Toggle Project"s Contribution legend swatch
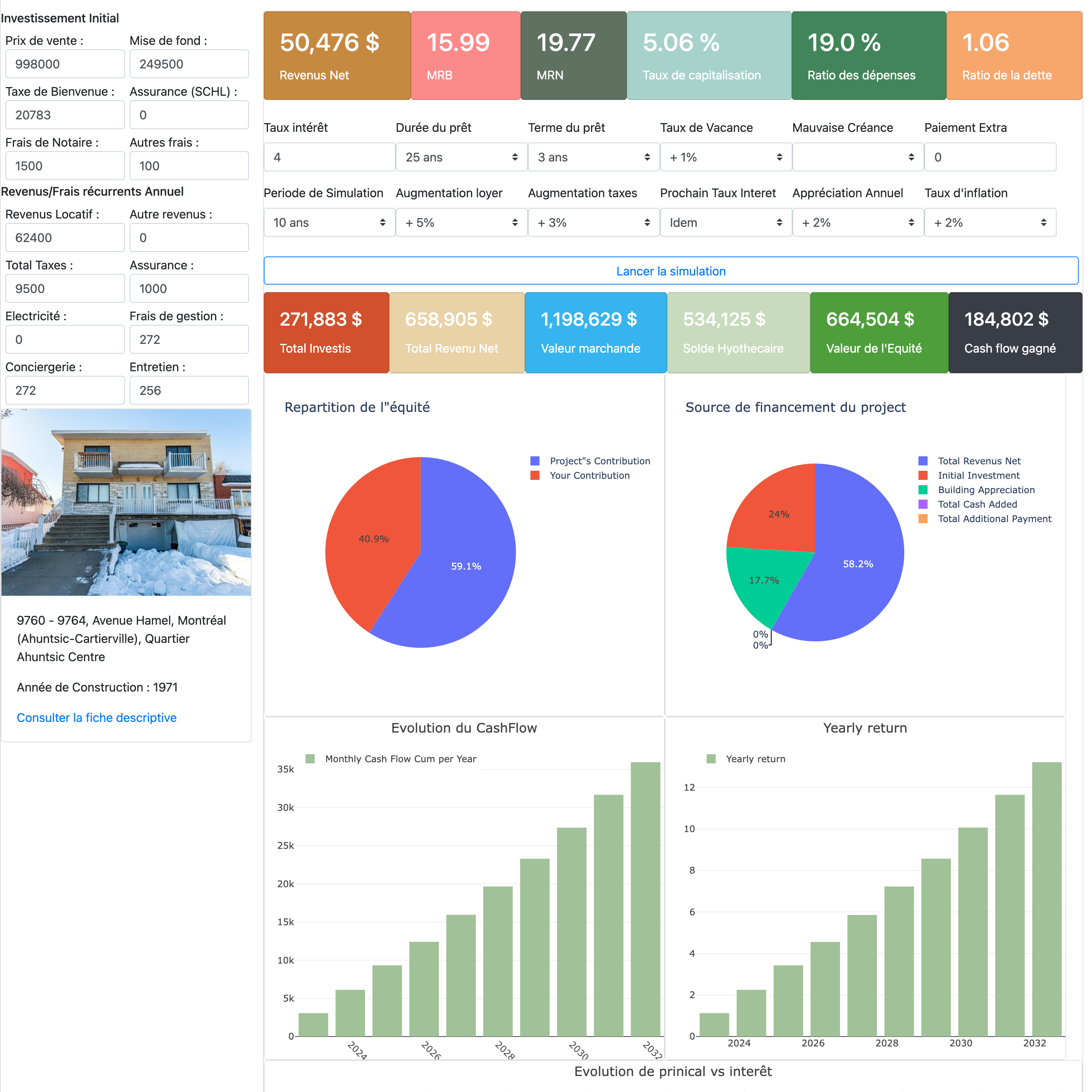 (534, 461)
